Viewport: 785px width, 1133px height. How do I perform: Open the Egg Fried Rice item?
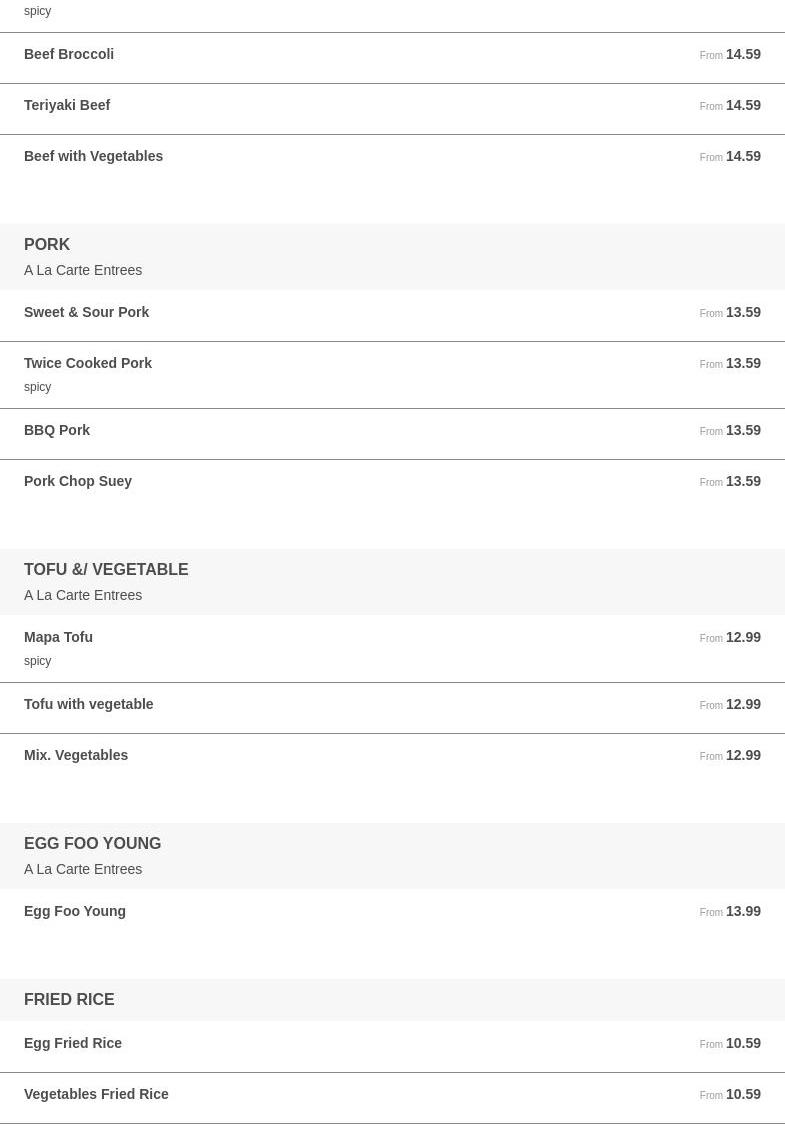pyautogui.click(x=392, y=1047)
